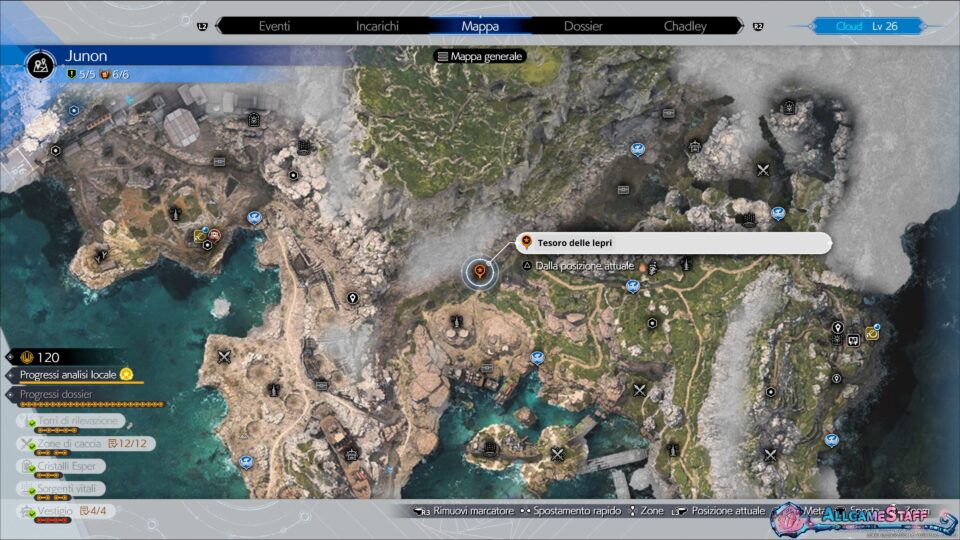
Task: Choose Spostamento rapido fast travel
Action: tap(577, 511)
